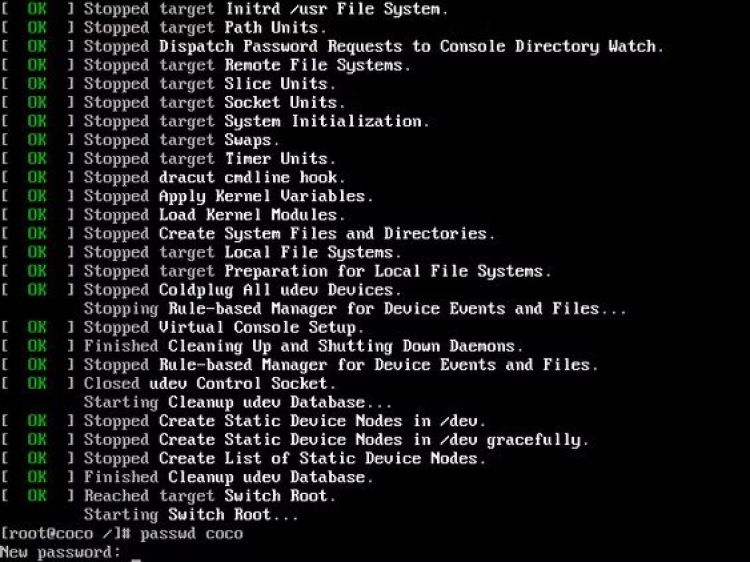Click 'Reached target Switch Root' line
Image resolution: width=750 pixels, height=562 pixels.
[x=210, y=496]
